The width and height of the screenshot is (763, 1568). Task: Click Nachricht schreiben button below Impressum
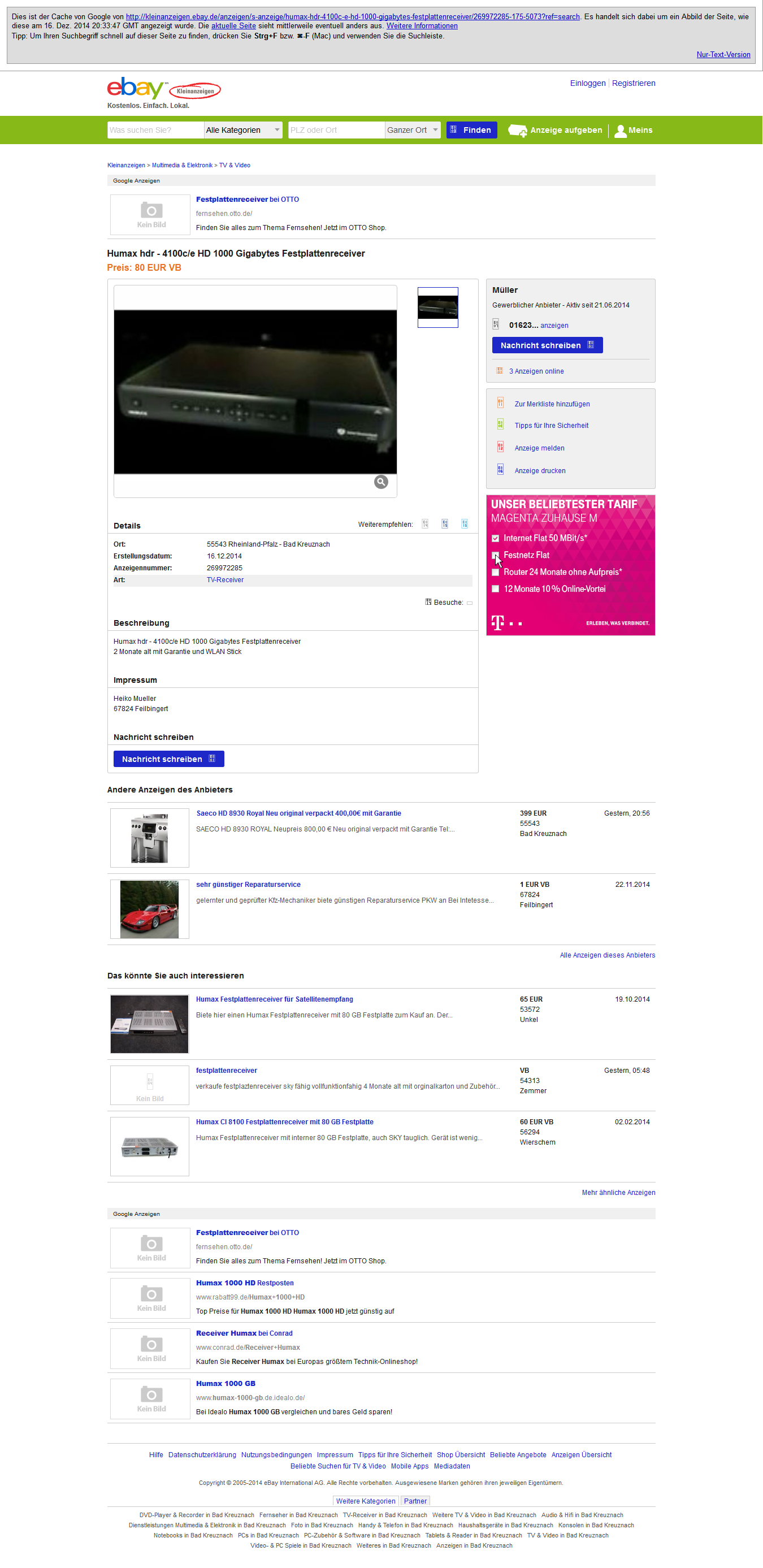[x=168, y=759]
